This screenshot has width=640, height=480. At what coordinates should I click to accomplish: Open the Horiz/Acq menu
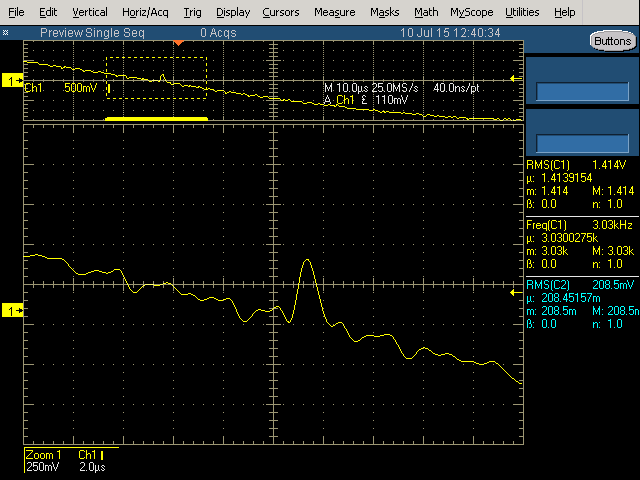tap(145, 13)
